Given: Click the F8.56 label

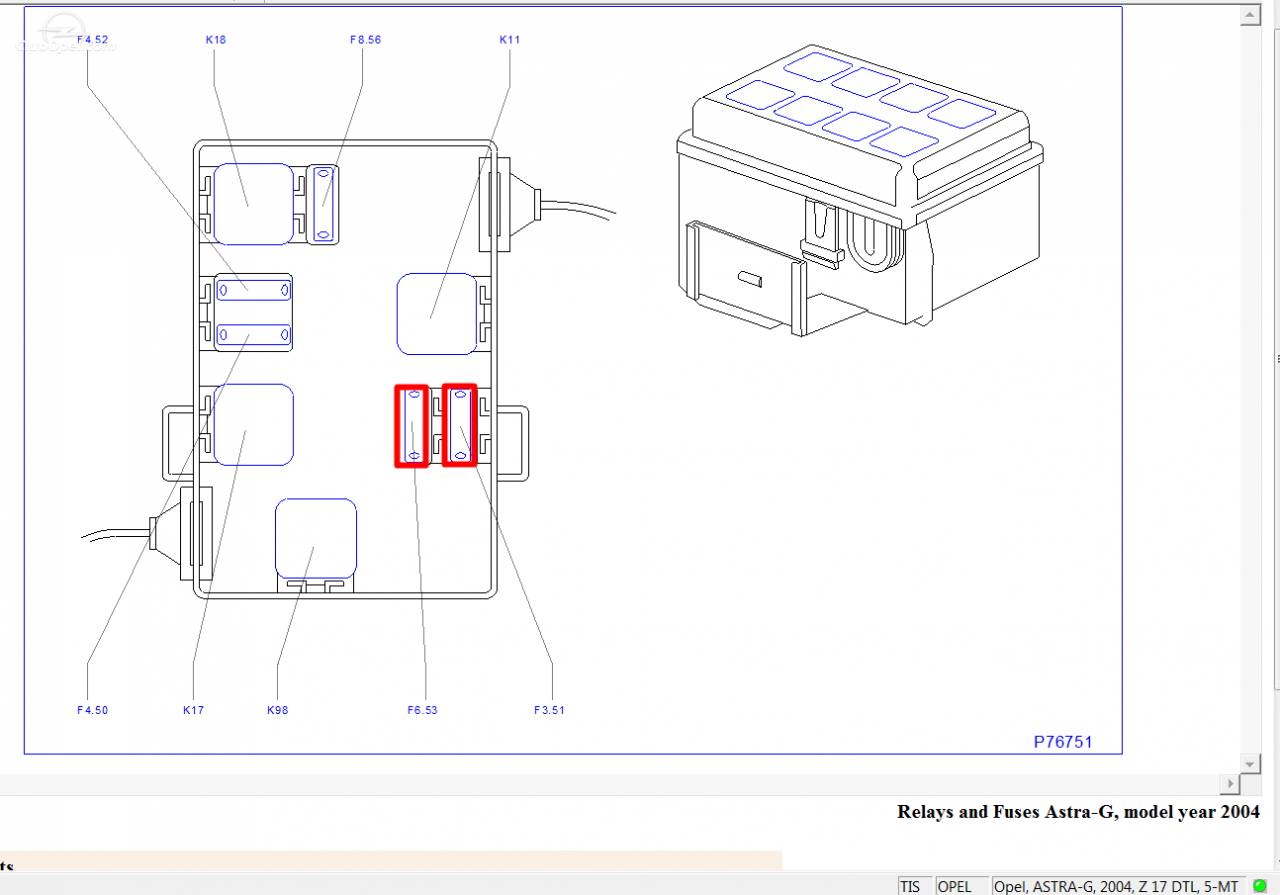Looking at the screenshot, I should 365,40.
